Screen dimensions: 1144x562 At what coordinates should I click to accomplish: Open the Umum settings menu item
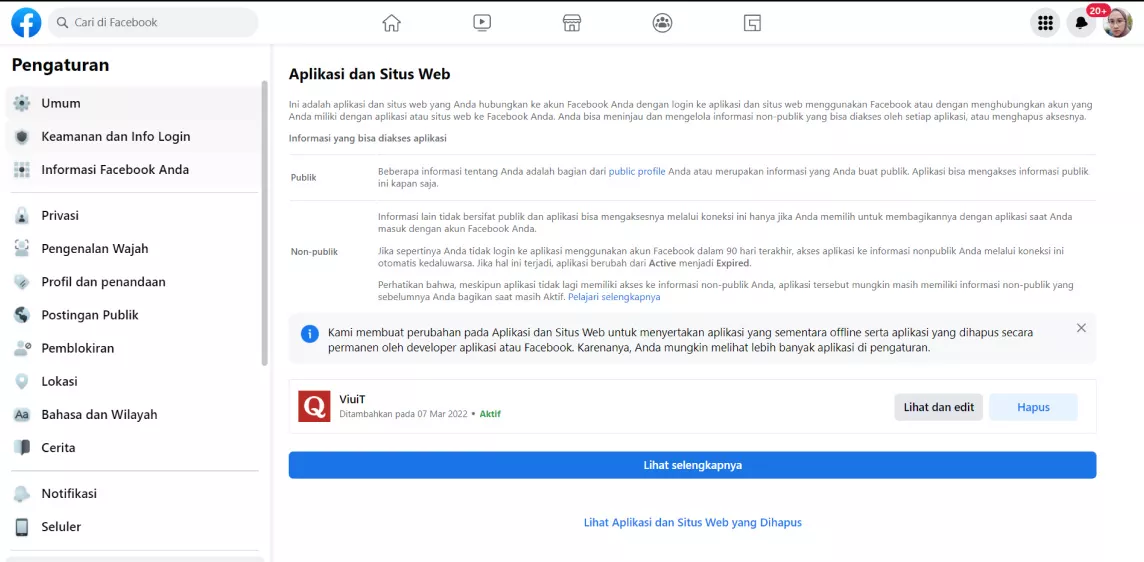(133, 104)
